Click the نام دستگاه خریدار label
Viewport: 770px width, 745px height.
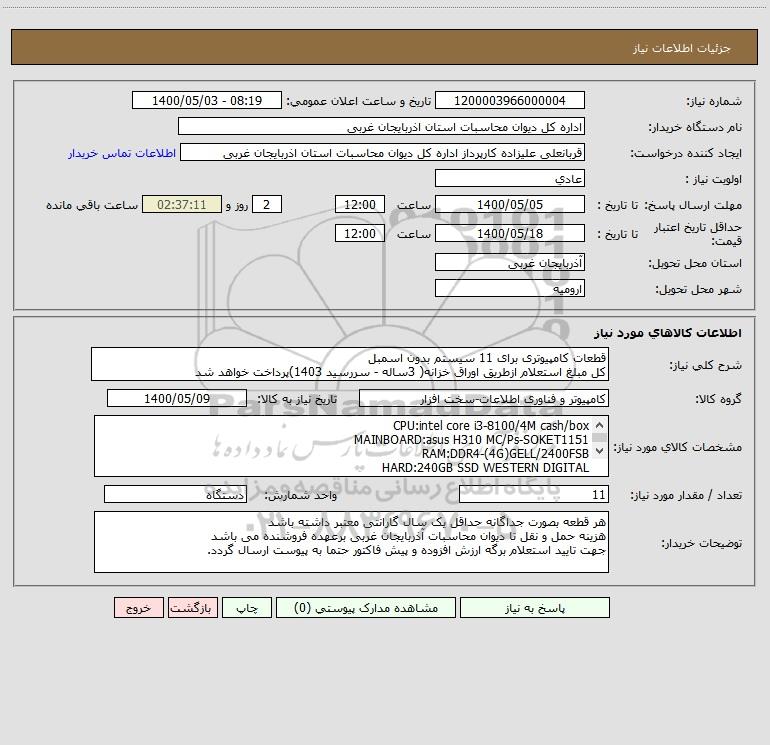click(695, 127)
